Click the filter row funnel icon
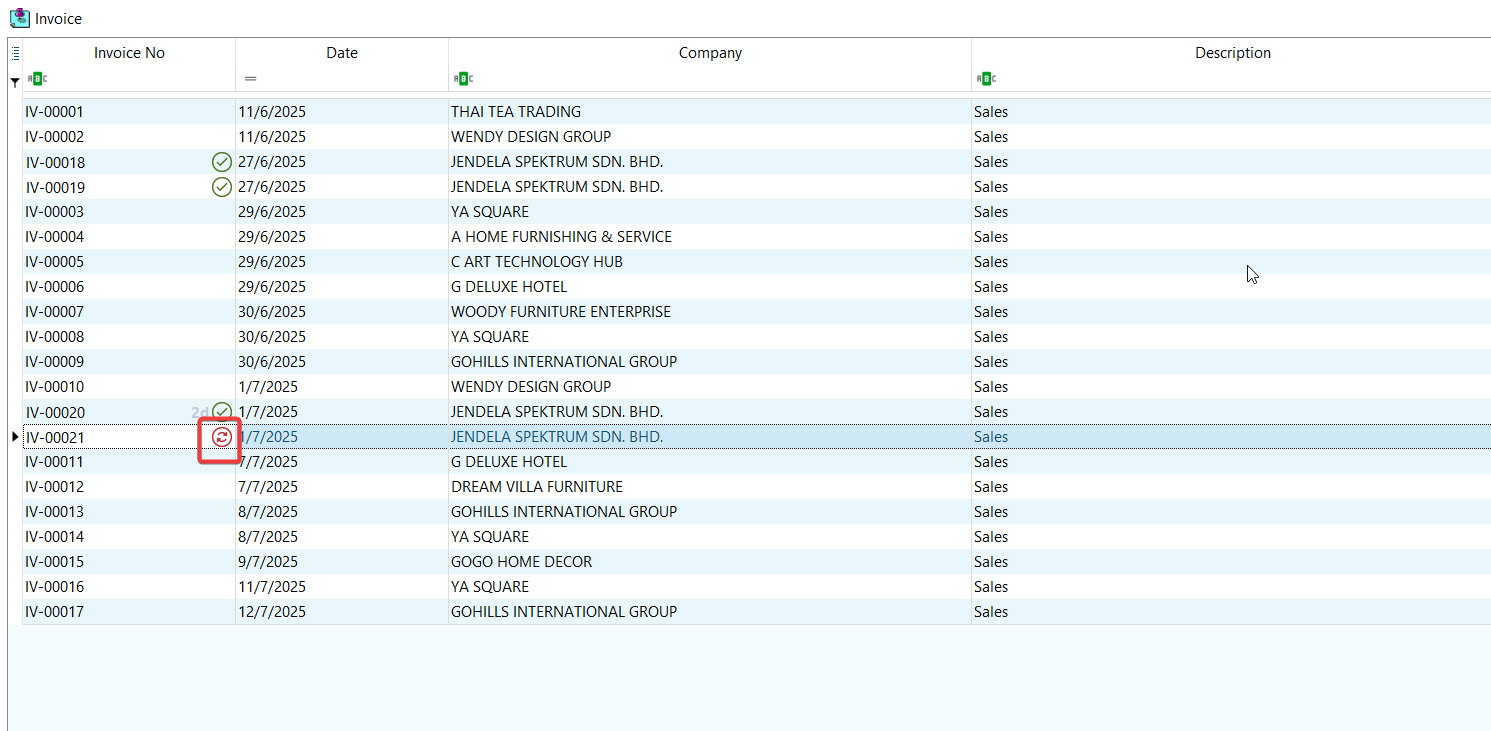The height and width of the screenshot is (731, 1491). (x=15, y=80)
